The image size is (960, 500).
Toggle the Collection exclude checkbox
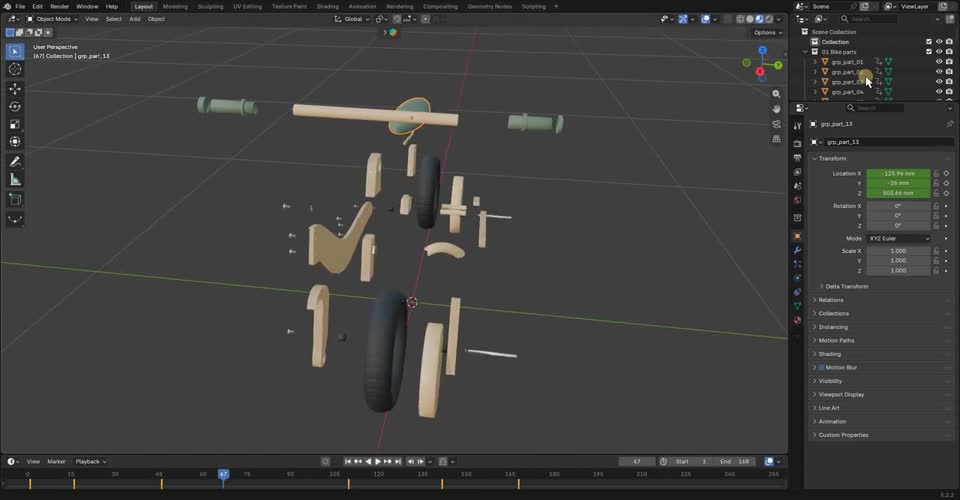(929, 42)
